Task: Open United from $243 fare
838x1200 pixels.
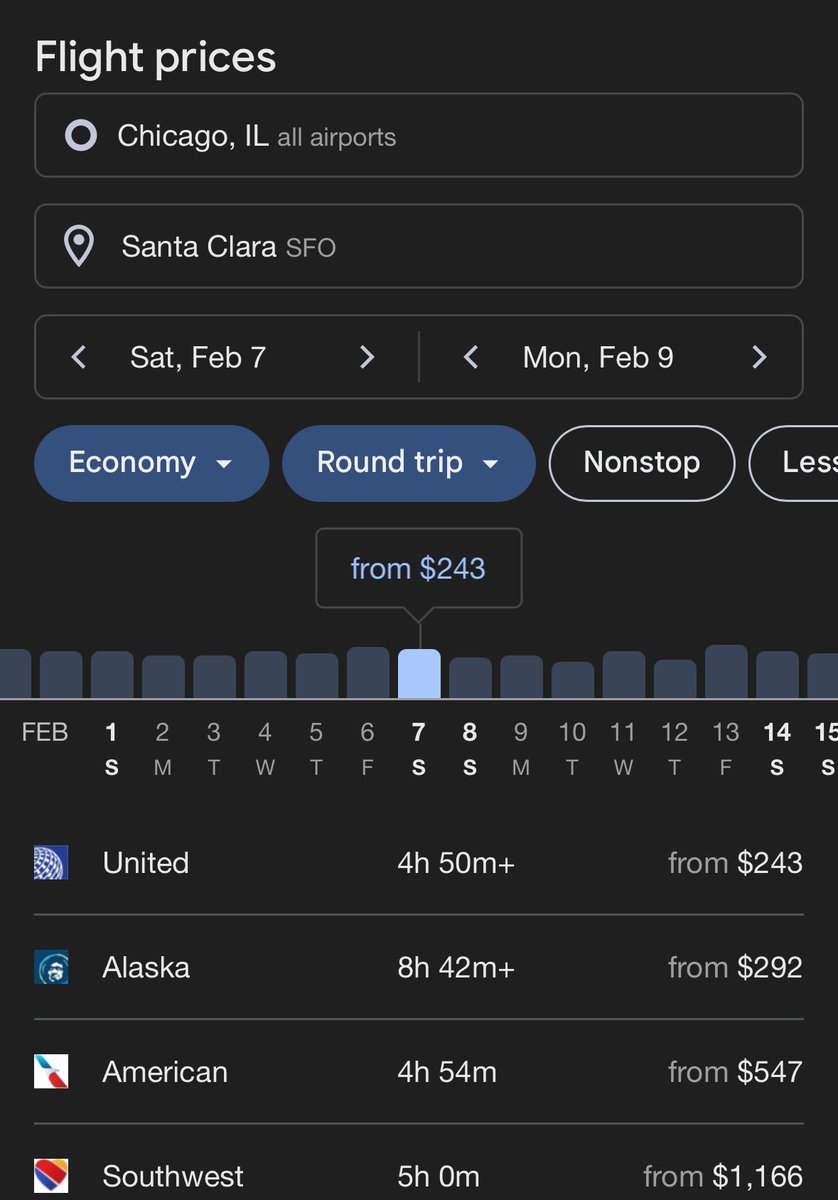Action: click(735, 862)
